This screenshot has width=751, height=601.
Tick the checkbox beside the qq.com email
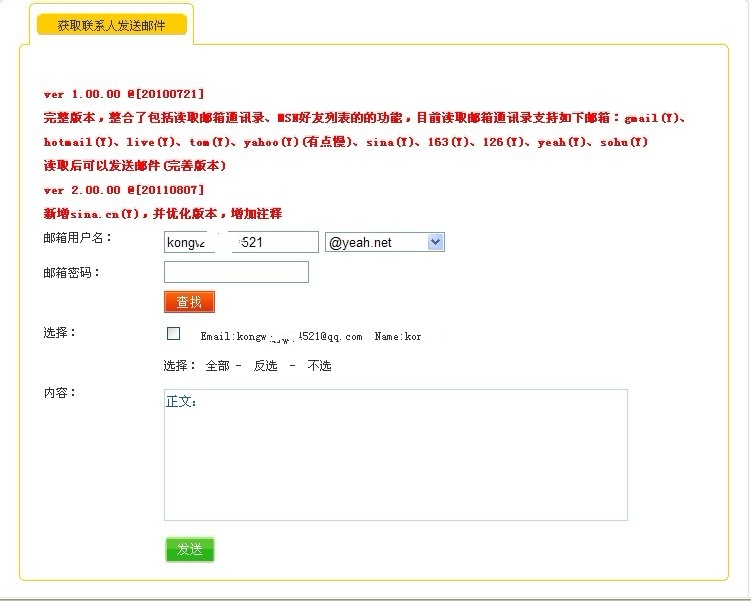pyautogui.click(x=173, y=333)
